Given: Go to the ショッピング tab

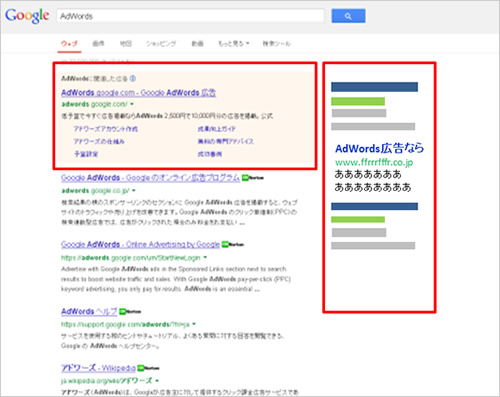Looking at the screenshot, I should point(161,44).
